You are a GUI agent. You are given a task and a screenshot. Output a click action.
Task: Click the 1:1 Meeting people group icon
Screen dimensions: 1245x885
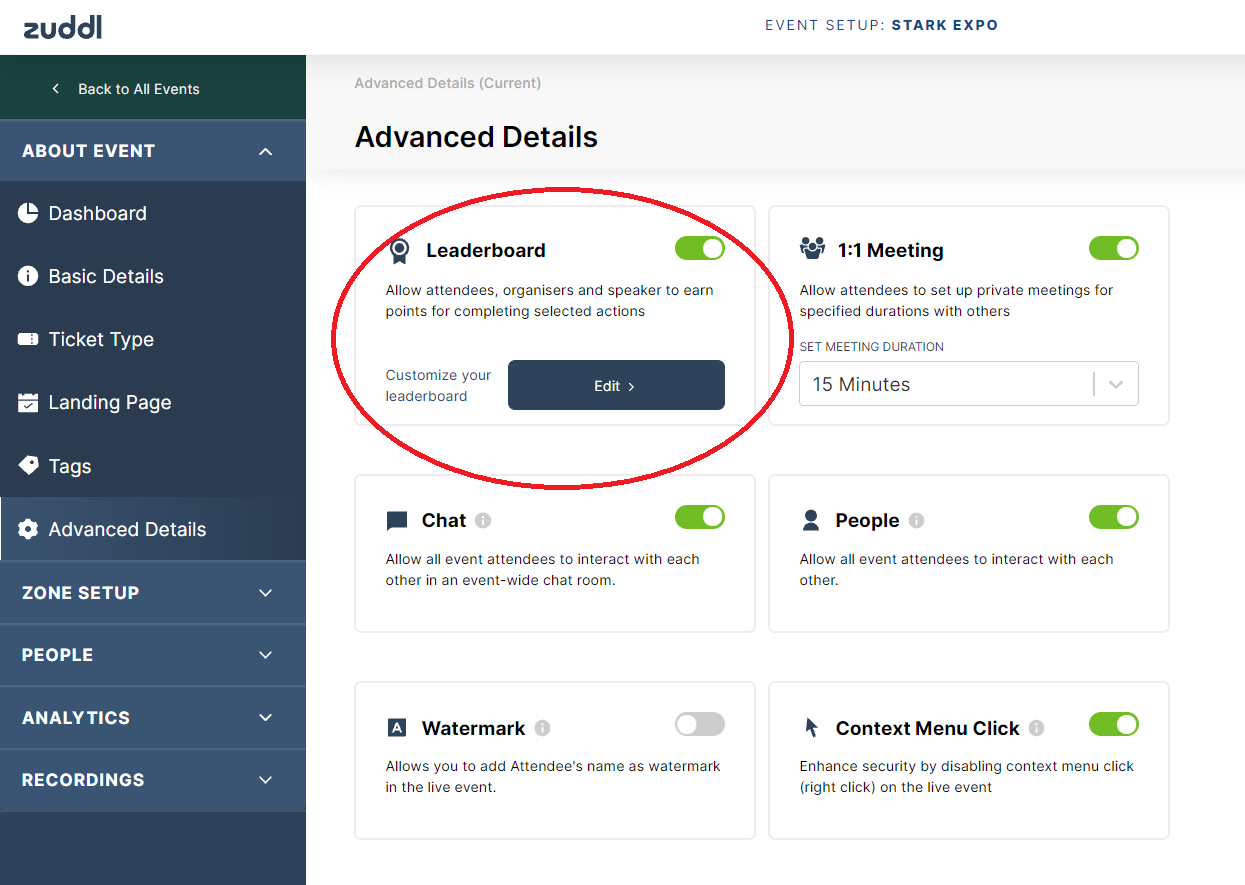(812, 248)
